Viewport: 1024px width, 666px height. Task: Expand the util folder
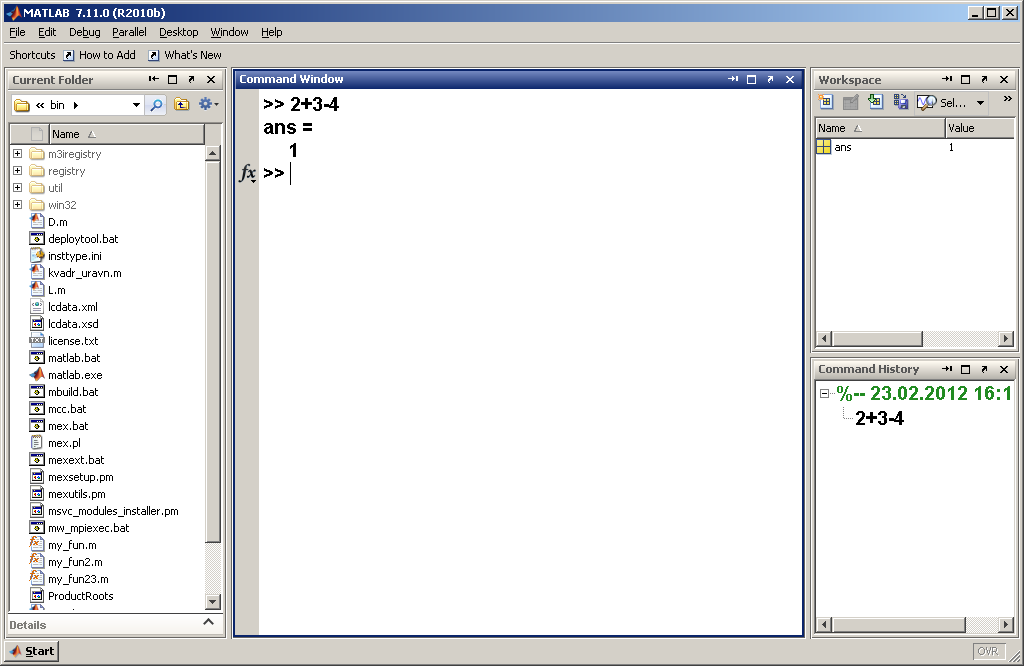click(18, 187)
